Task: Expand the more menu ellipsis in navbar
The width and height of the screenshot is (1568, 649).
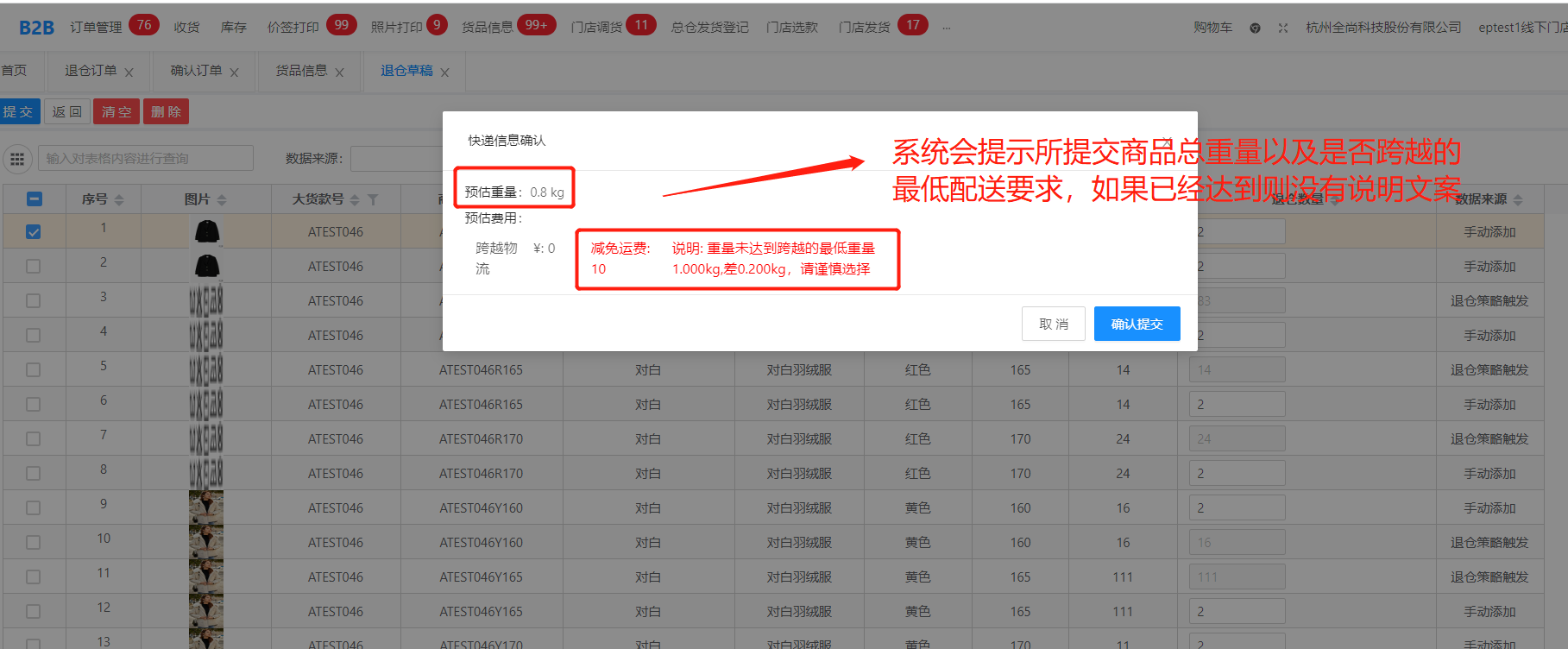Action: tap(947, 28)
